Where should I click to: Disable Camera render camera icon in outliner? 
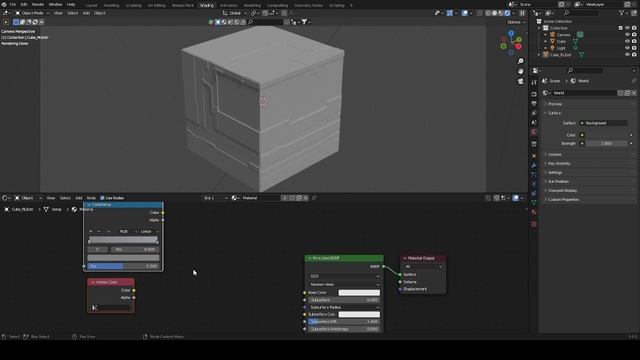634,35
